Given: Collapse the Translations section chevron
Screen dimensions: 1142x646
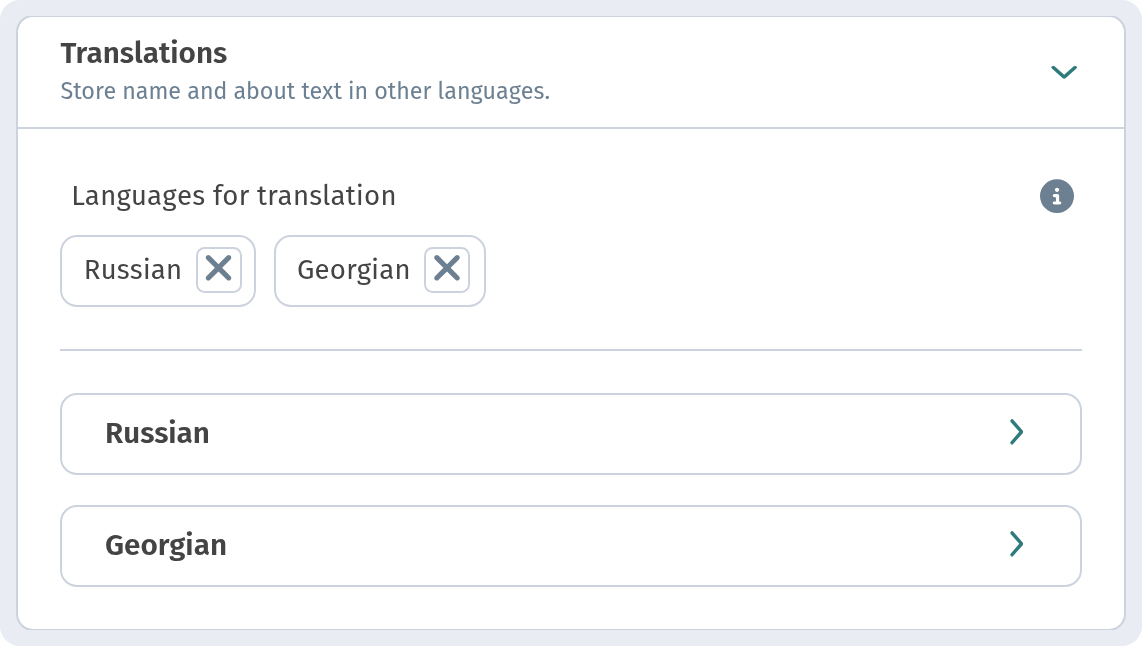Looking at the screenshot, I should point(1063,71).
